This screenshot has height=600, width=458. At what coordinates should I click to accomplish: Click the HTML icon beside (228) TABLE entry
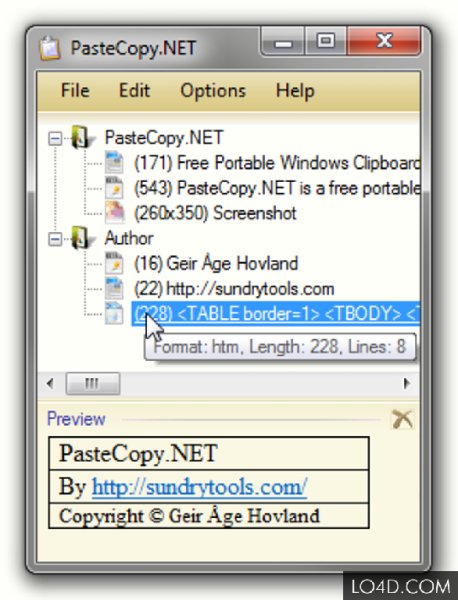pyautogui.click(x=114, y=313)
